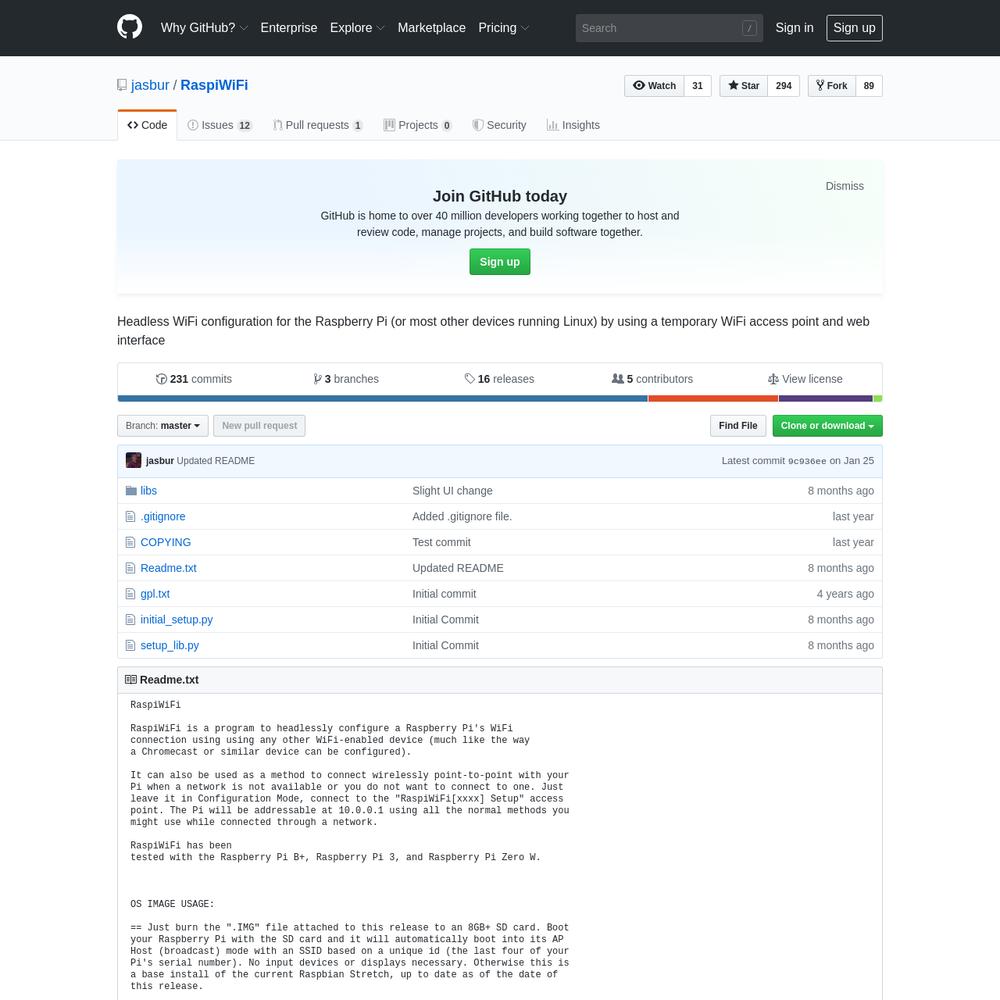Switch to the Insights tab

point(573,125)
